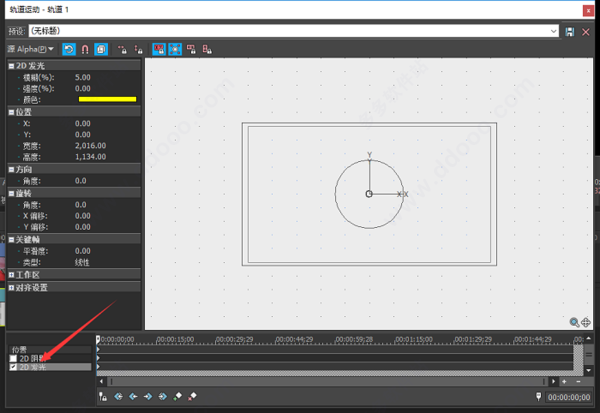Expand the 对齐设置 property group
This screenshot has width=600, height=413.
click(x=11, y=287)
